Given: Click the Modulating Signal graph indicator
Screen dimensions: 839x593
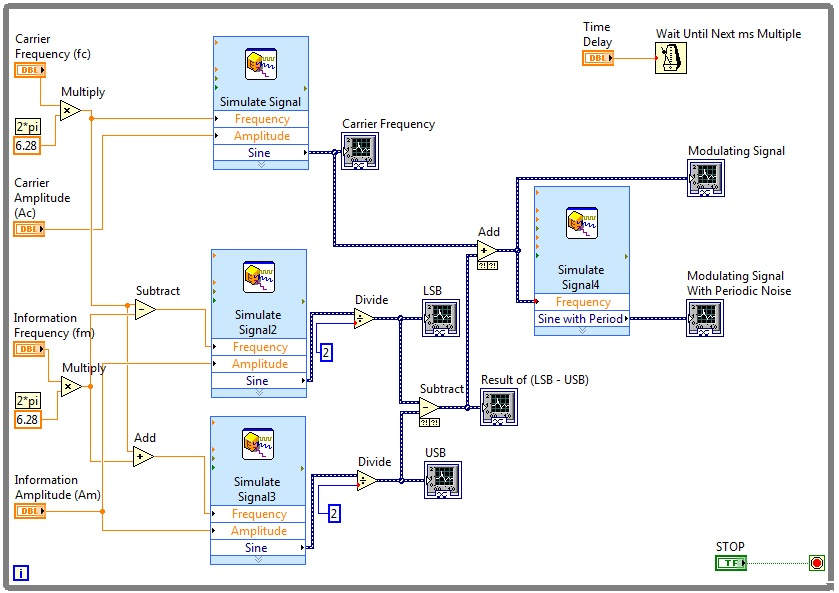Looking at the screenshot, I should click(x=705, y=179).
